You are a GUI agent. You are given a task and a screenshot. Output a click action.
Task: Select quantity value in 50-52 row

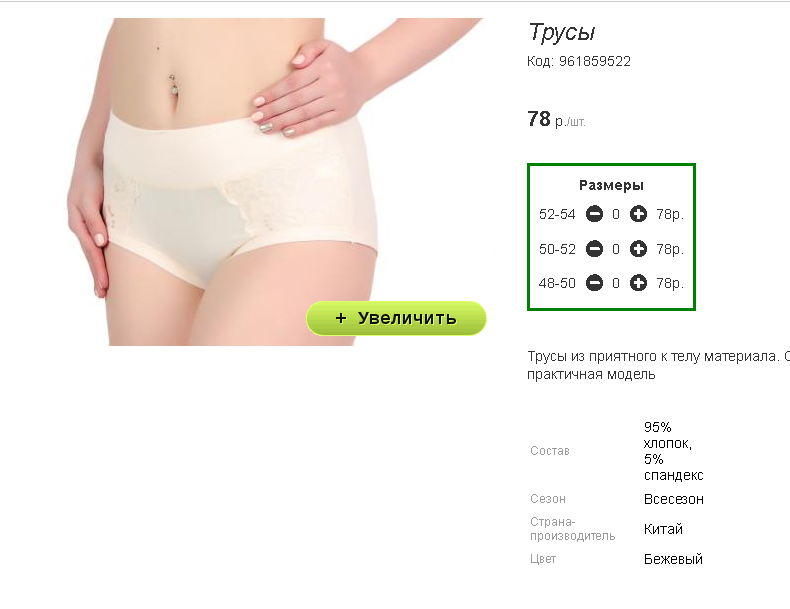pyautogui.click(x=616, y=249)
